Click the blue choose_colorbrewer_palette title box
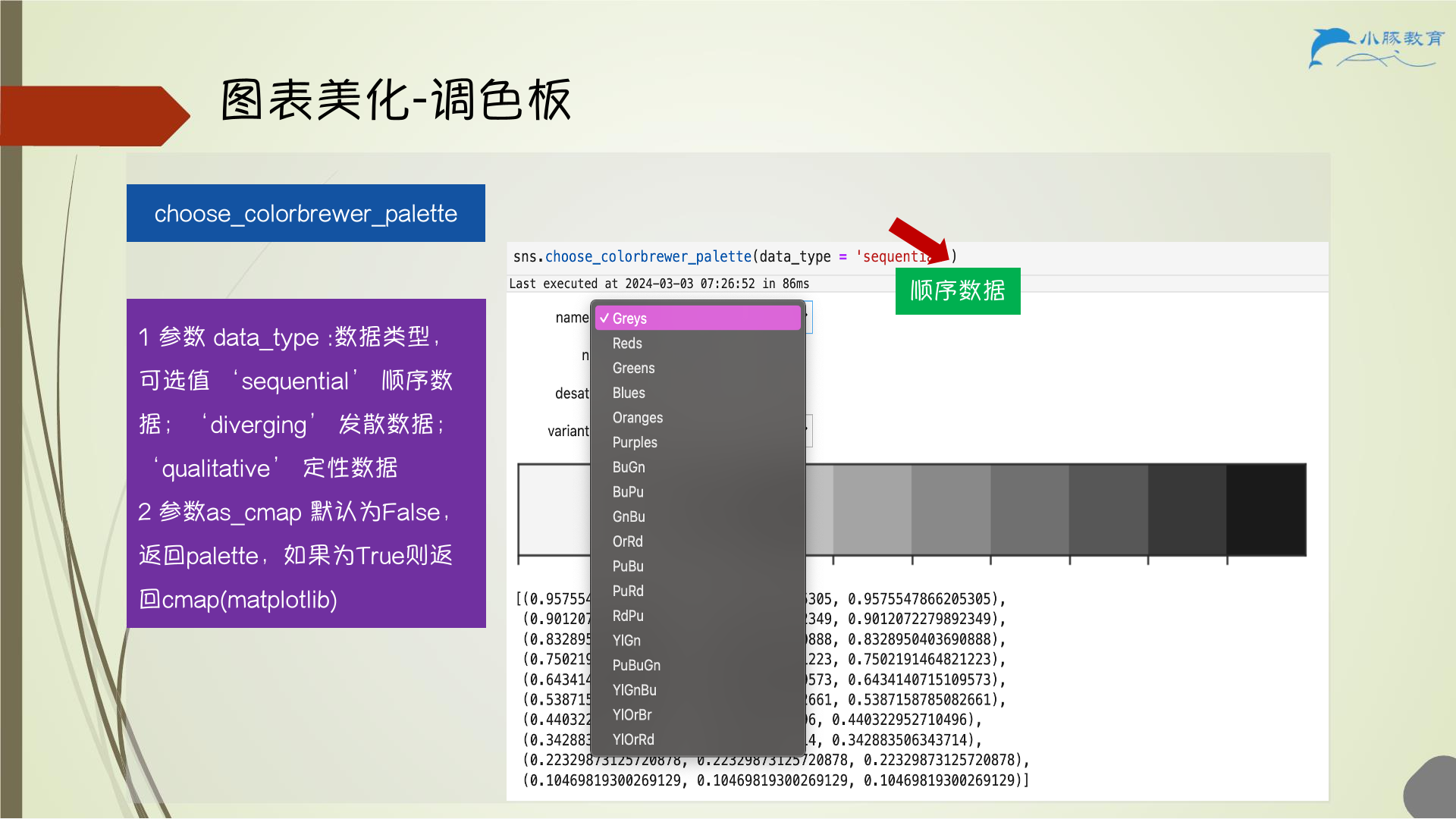This screenshot has width=1456, height=819. click(x=306, y=213)
